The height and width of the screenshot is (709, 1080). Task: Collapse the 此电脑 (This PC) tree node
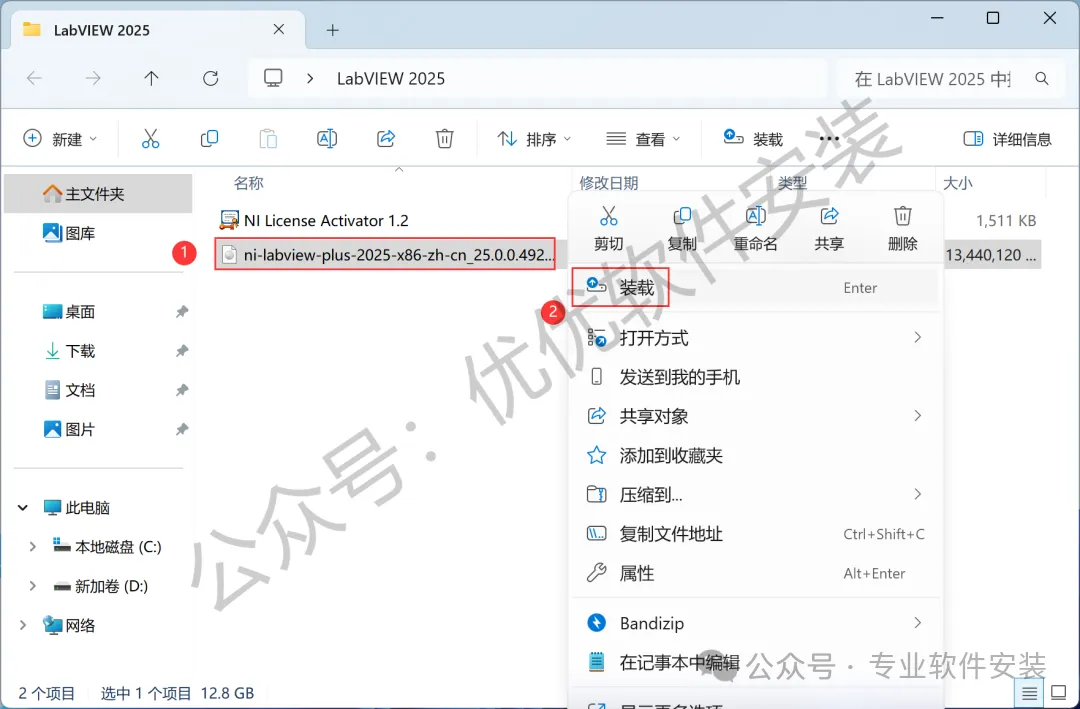[23, 508]
